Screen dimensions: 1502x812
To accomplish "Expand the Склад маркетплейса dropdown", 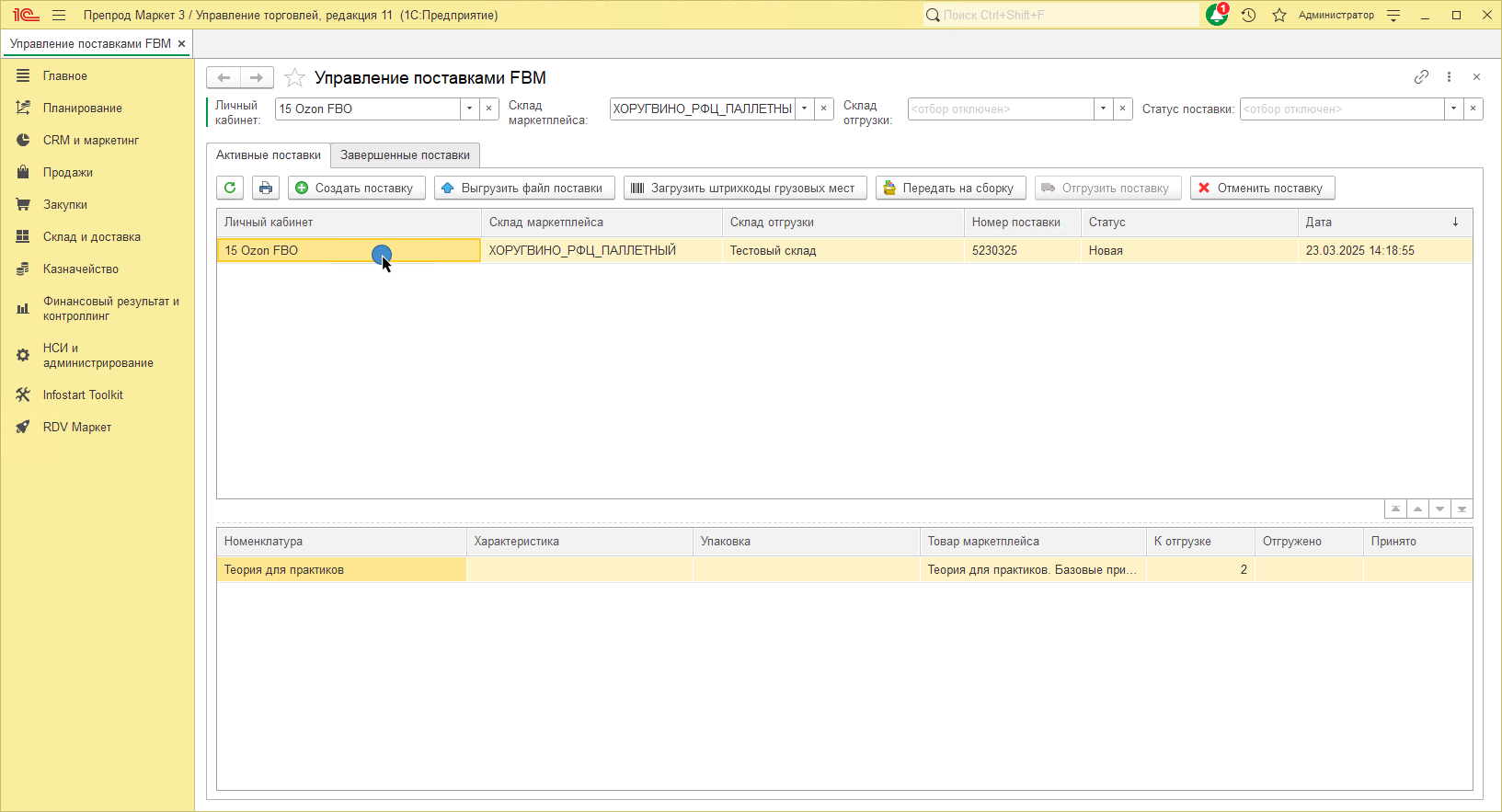I will click(804, 109).
